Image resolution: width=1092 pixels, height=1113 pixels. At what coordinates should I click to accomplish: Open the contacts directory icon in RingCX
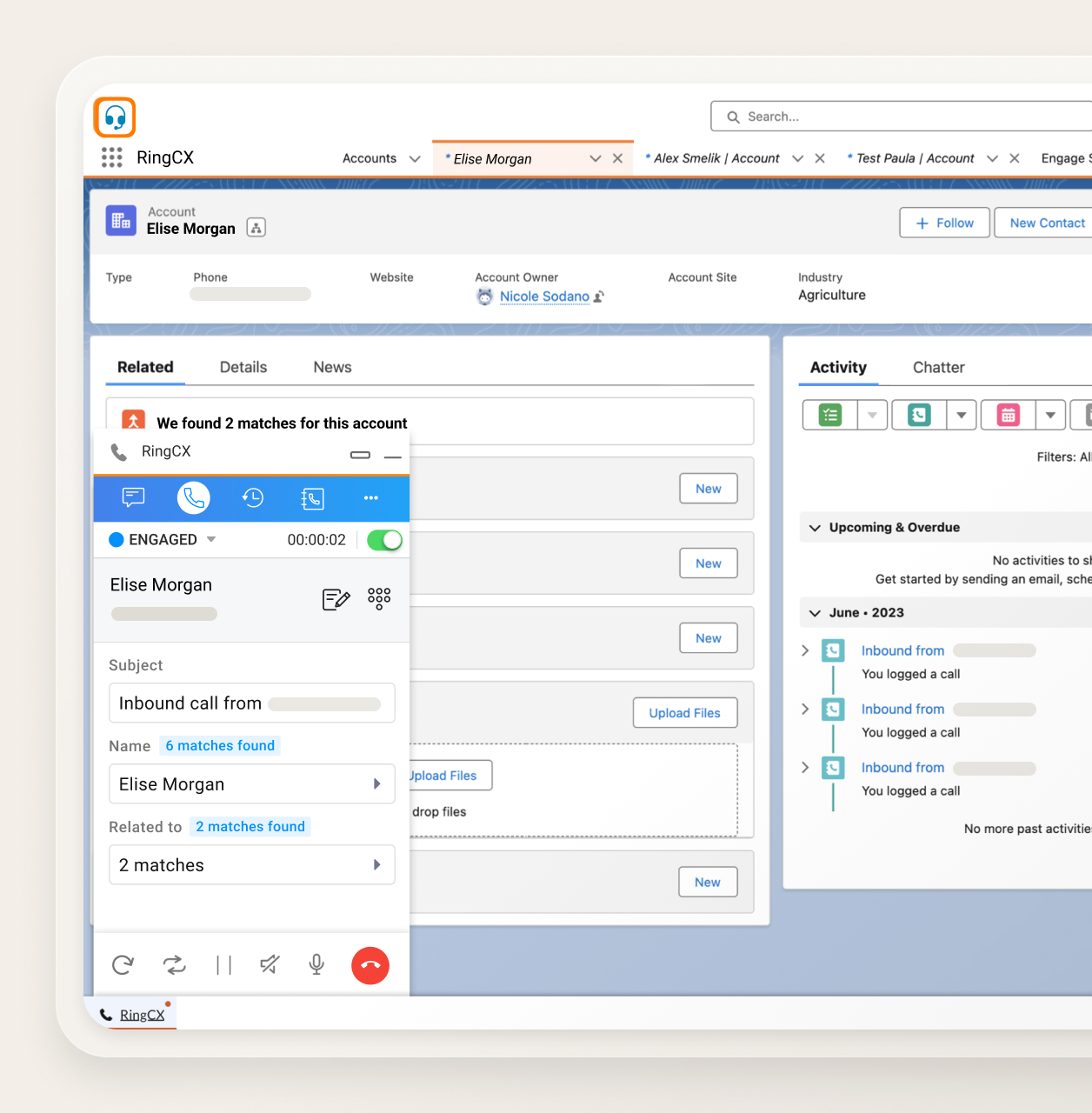[x=312, y=497]
